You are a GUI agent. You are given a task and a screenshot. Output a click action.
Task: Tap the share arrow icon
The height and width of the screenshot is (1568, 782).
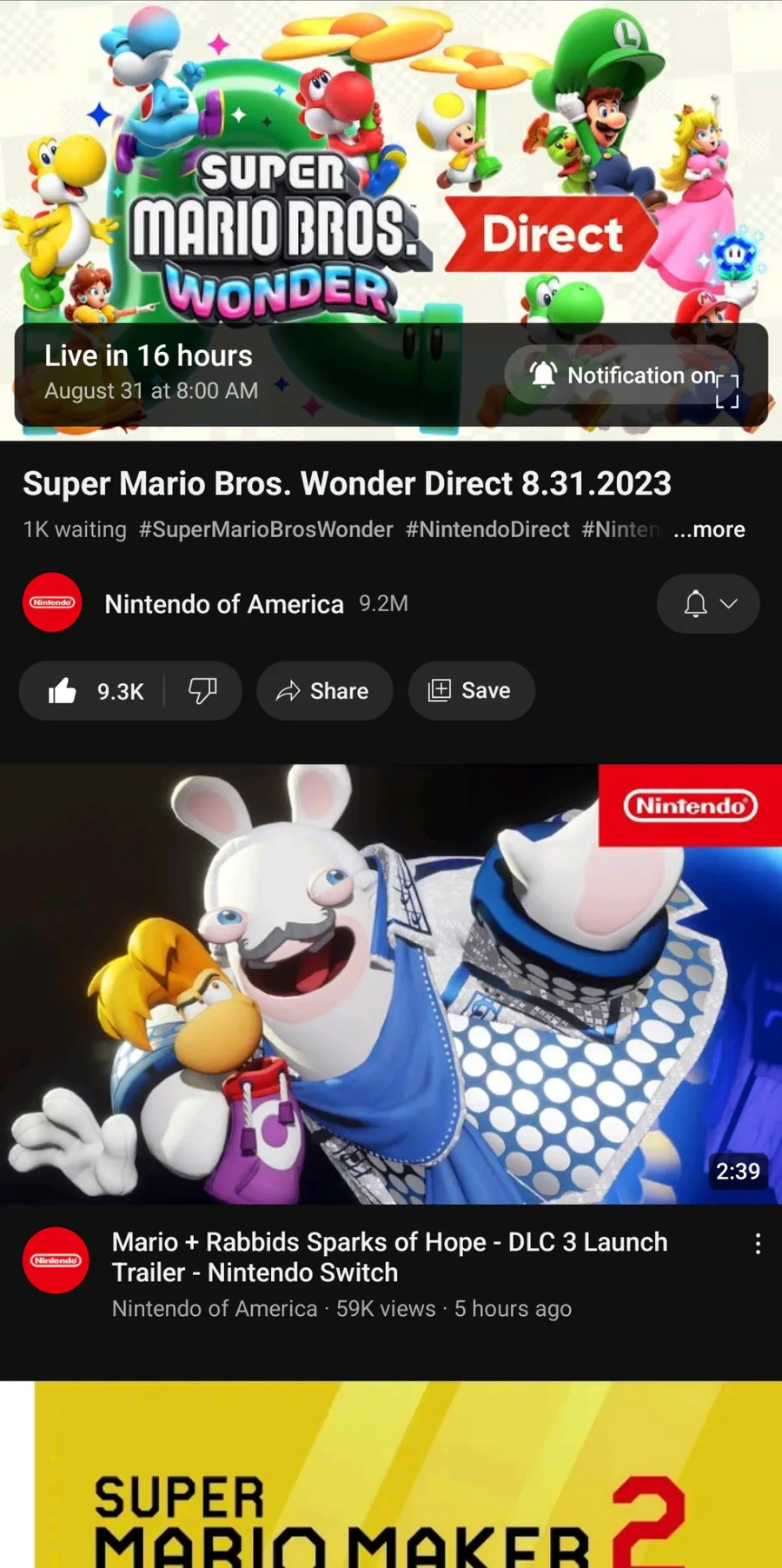(x=288, y=691)
